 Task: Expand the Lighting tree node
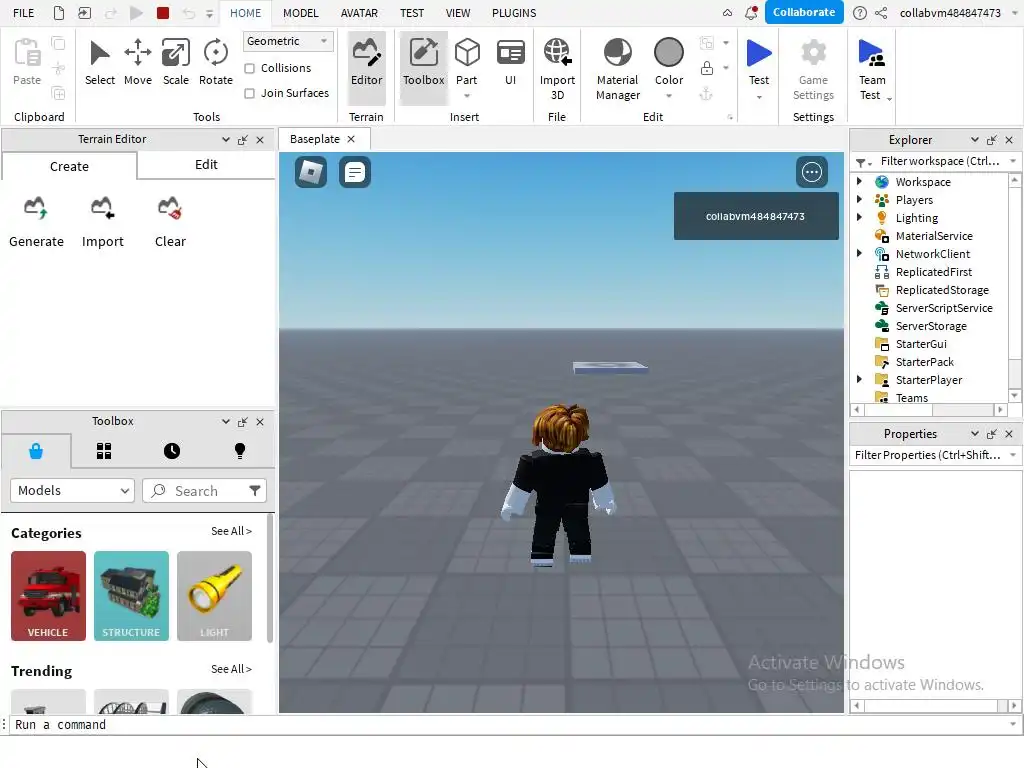point(859,217)
